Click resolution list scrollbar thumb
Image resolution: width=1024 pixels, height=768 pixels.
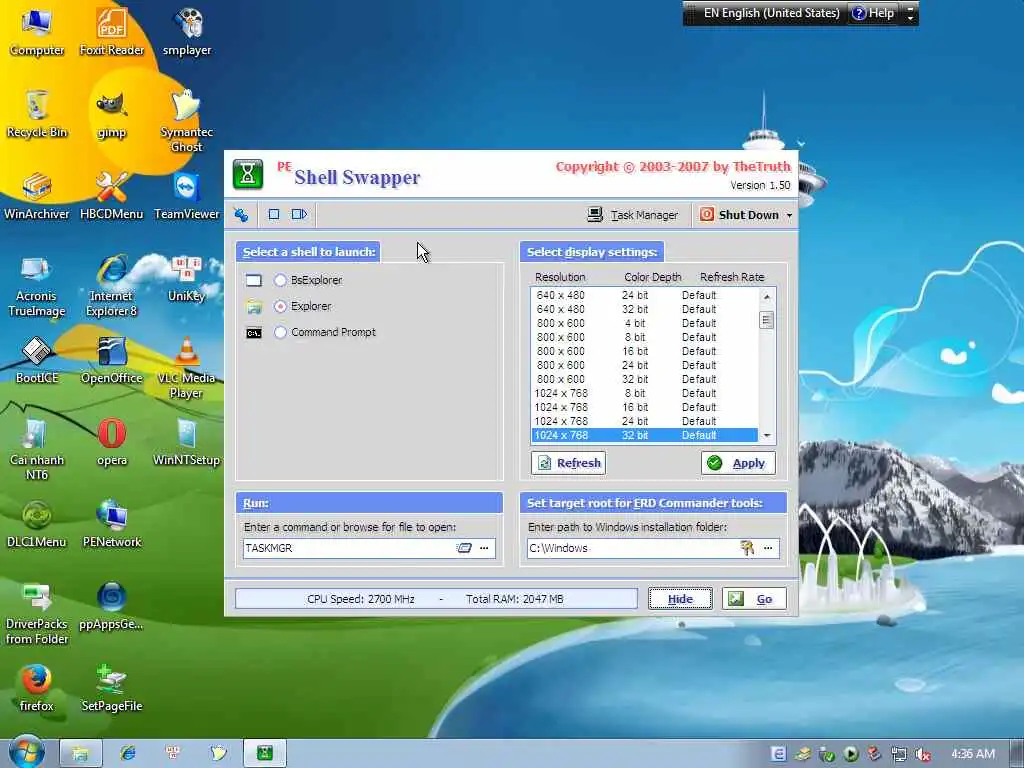tap(767, 320)
